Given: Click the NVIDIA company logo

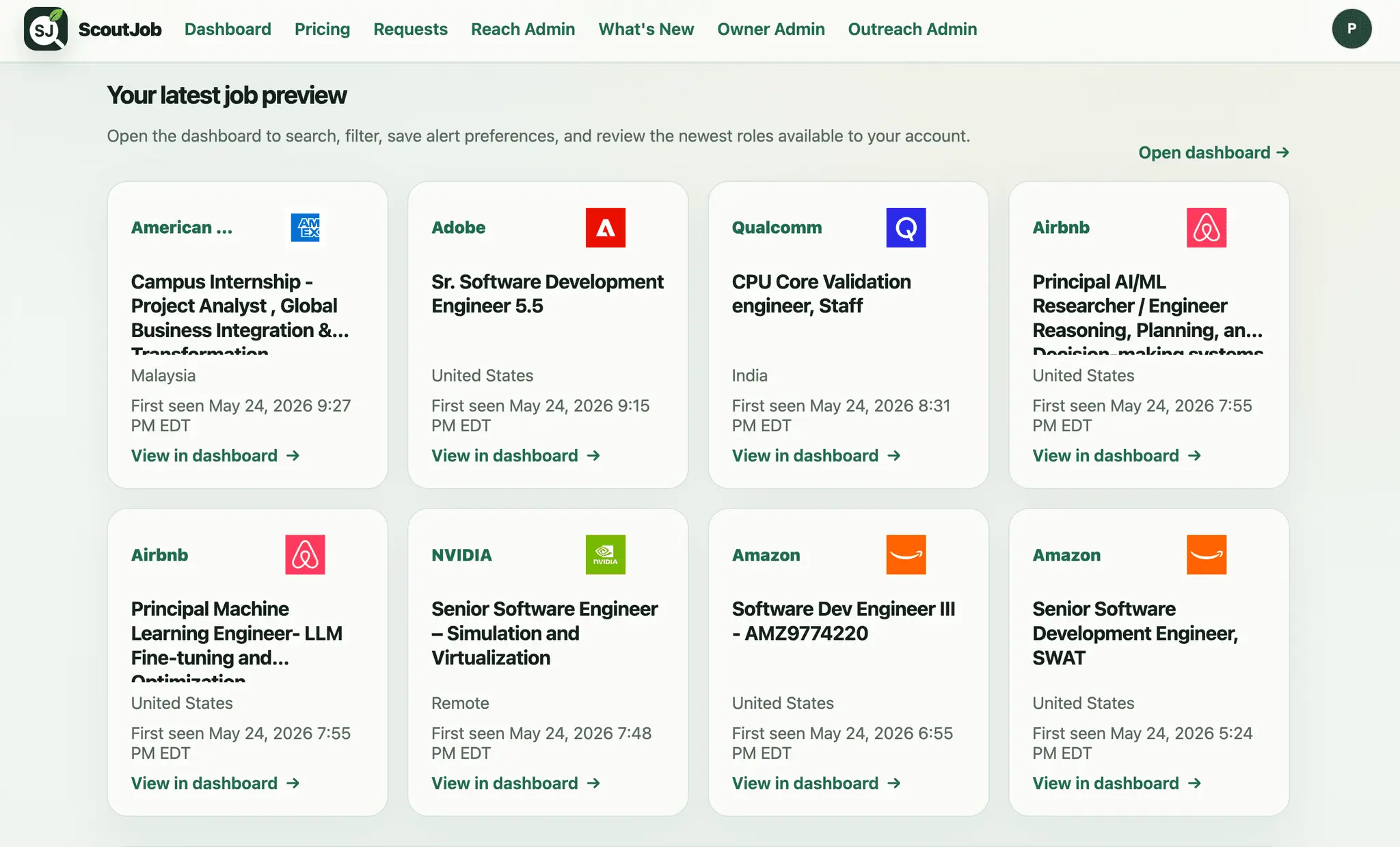Looking at the screenshot, I should coord(605,554).
